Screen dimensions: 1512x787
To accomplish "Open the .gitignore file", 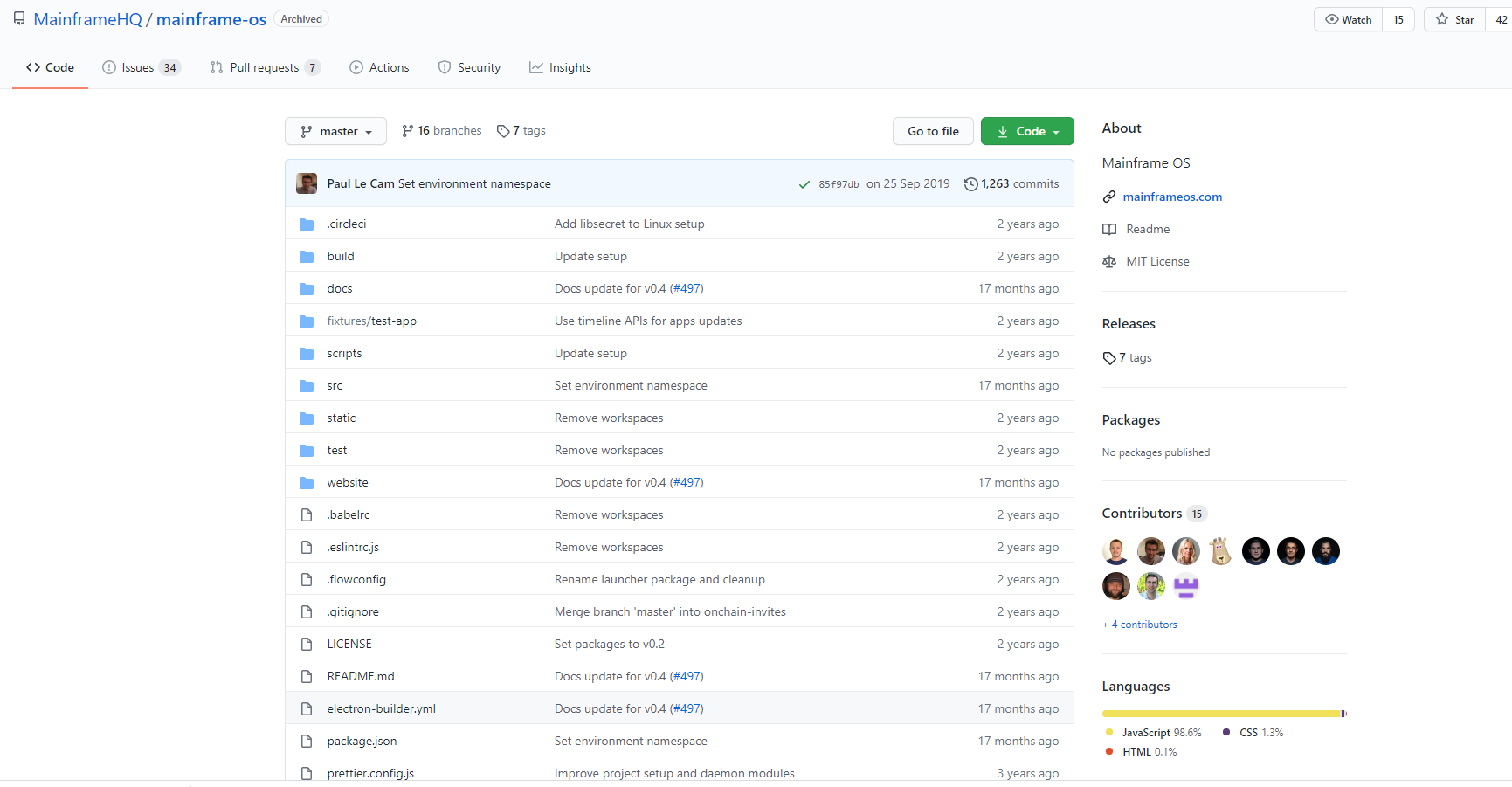I will [x=353, y=612].
